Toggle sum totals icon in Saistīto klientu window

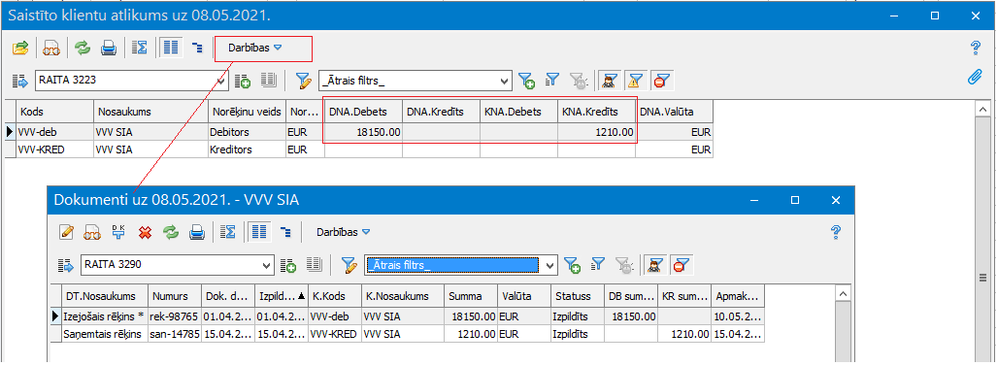(139, 48)
